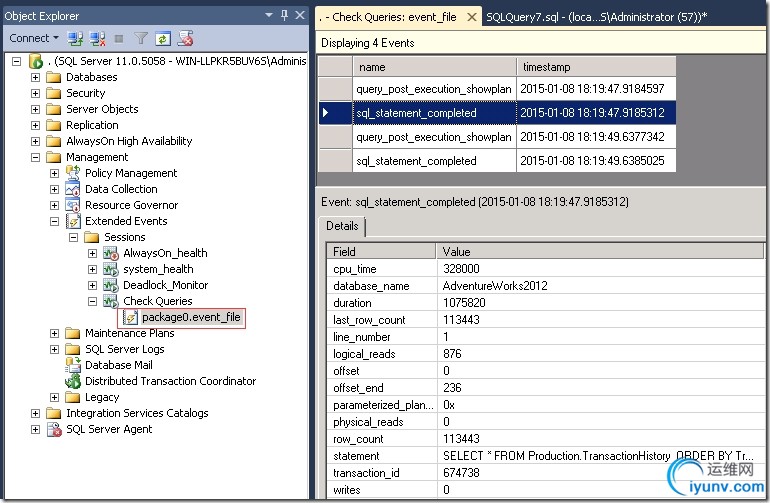Click the Extended Events icon
Viewport: 770px width, 503px height.
point(73,222)
